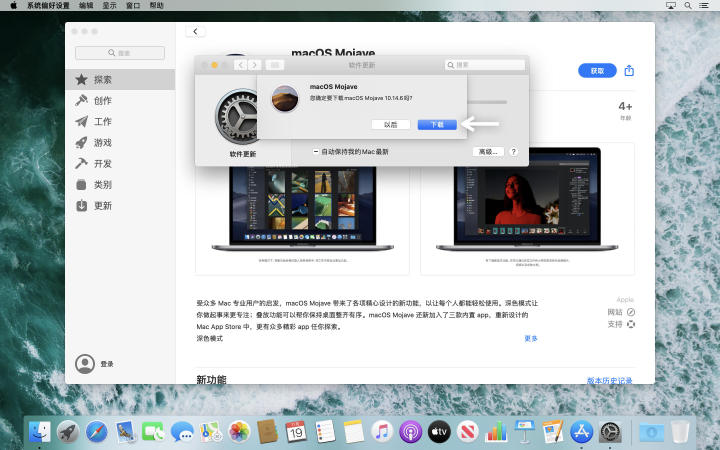Viewport: 720px width, 450px height.
Task: Click the search field in Software Update window
Action: pos(484,65)
